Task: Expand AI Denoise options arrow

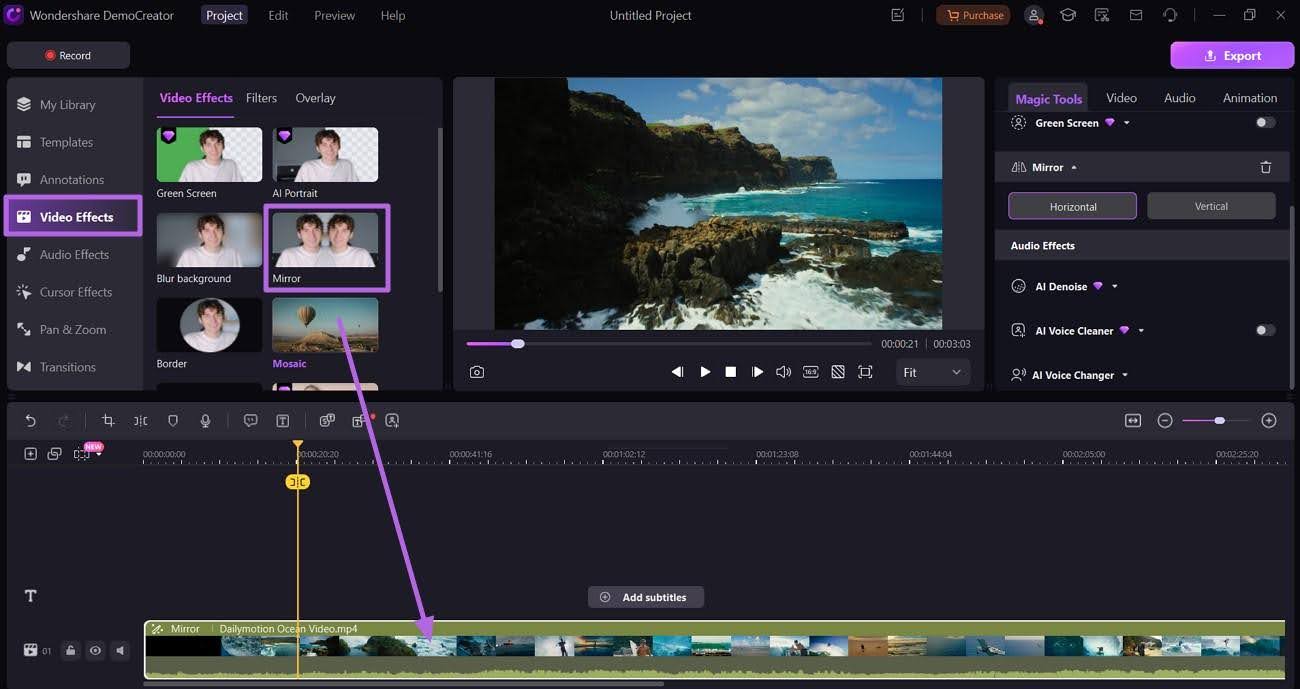Action: click(1115, 287)
